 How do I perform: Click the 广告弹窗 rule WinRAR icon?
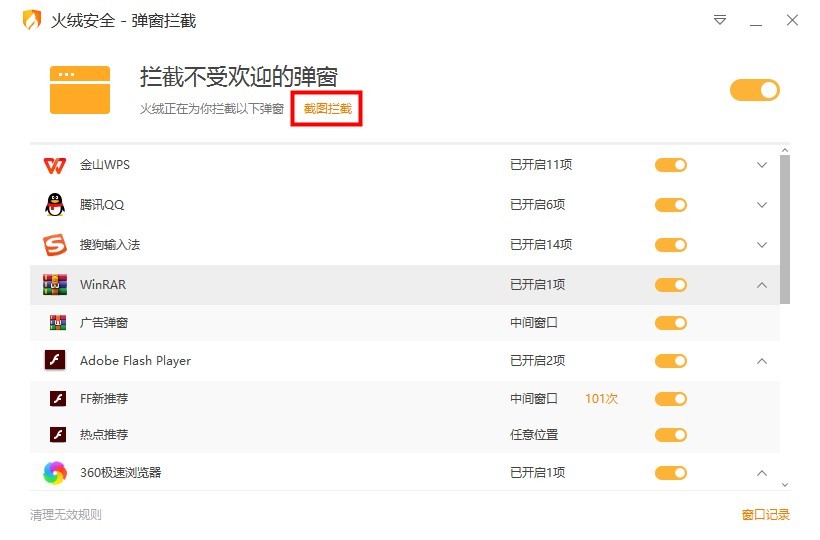coord(58,323)
